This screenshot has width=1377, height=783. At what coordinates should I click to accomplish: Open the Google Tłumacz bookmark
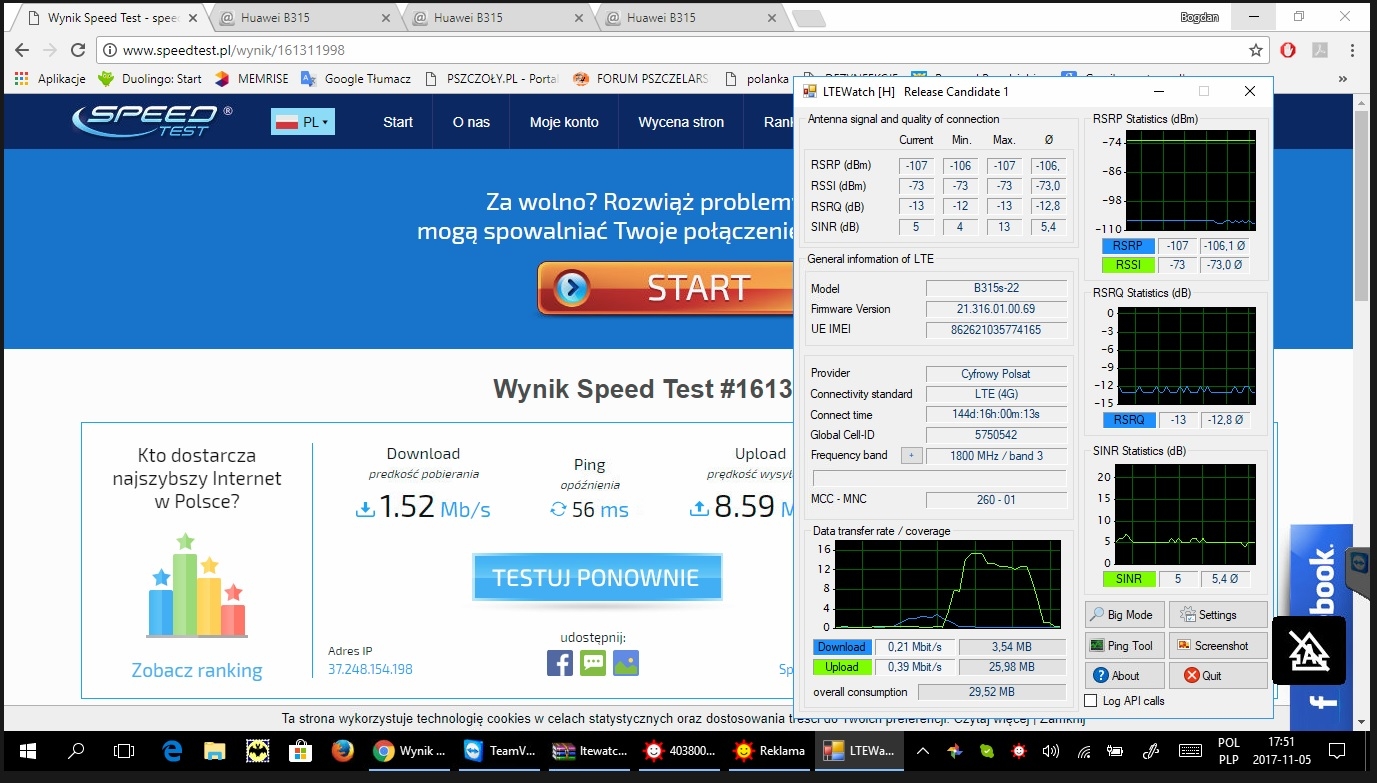click(356, 78)
